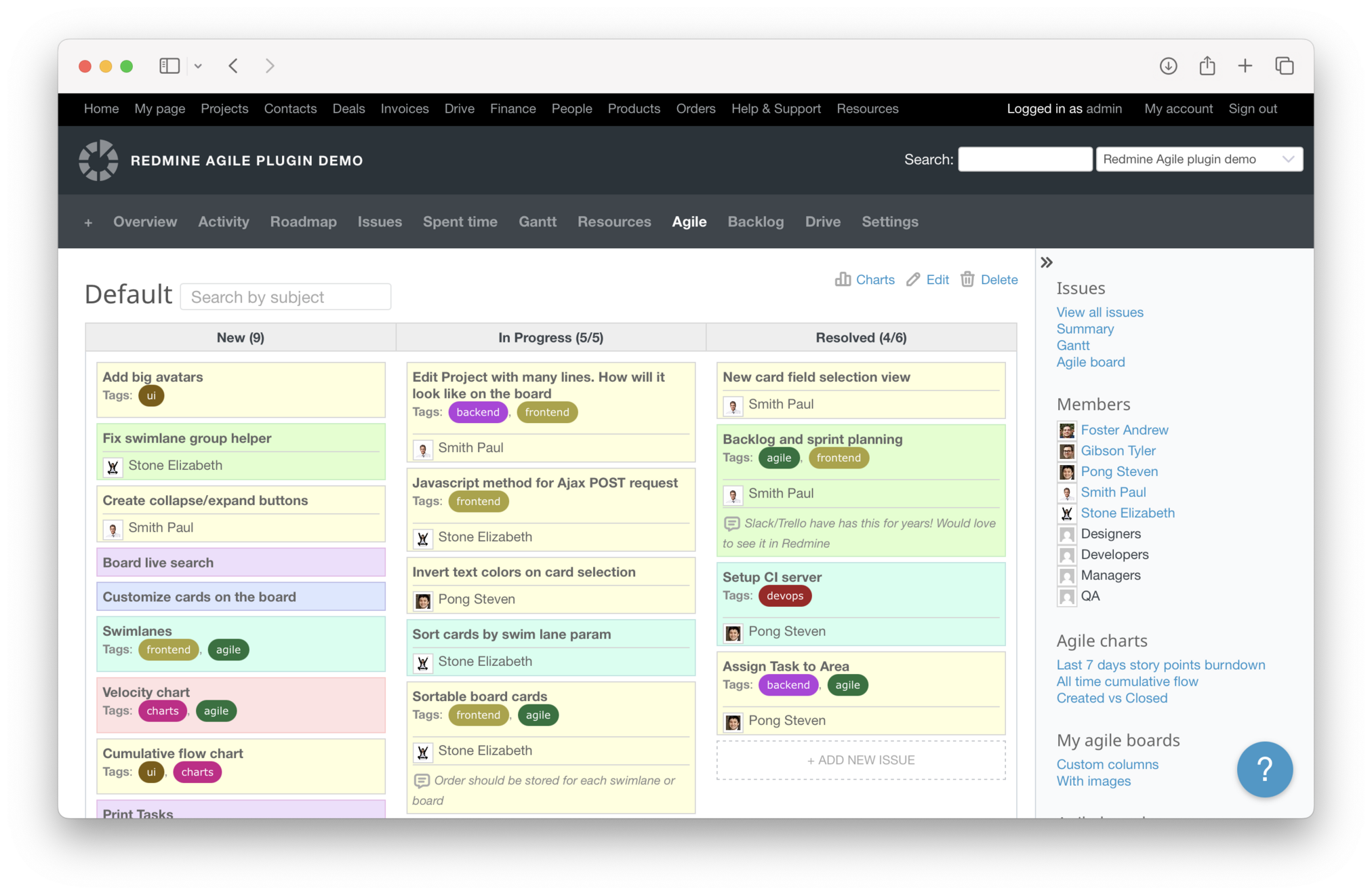Viewport: 1372px width, 895px height.
Task: Click Safari downloads icon
Action: coord(1168,66)
